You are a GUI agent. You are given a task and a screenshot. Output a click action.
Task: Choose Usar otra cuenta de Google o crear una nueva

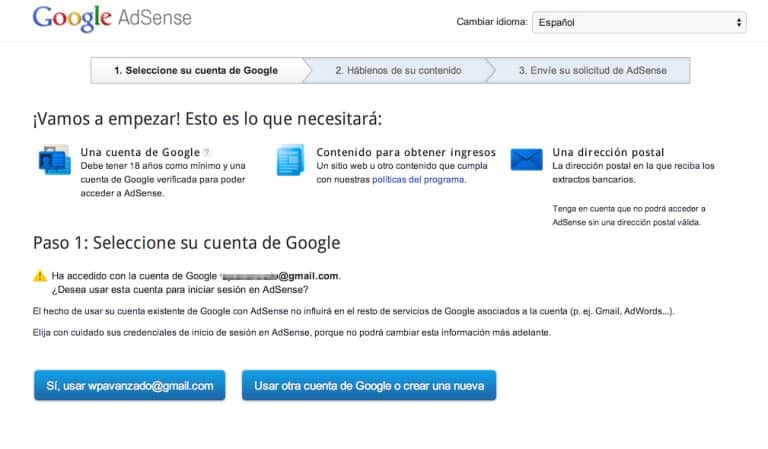point(368,385)
